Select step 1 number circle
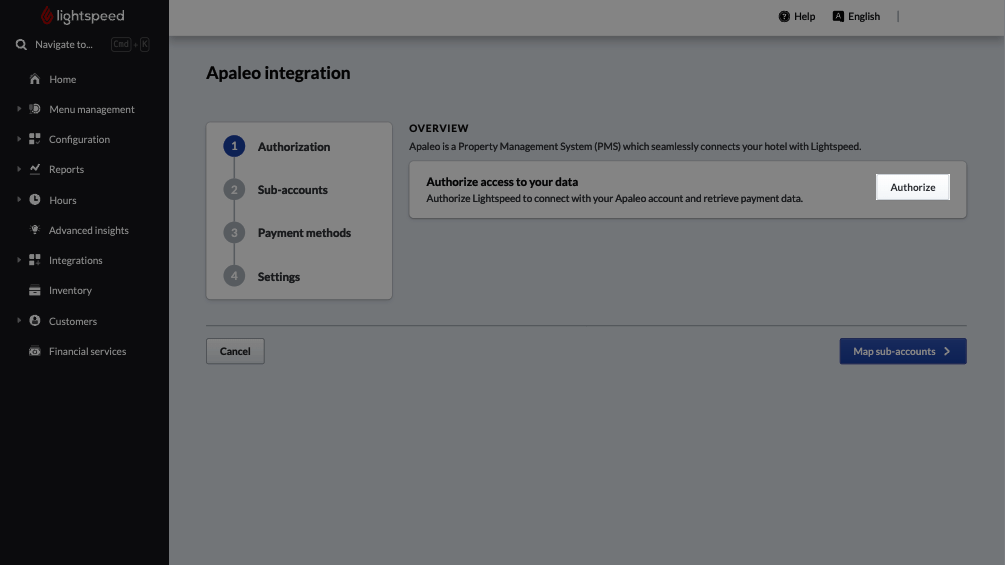1005x565 pixels. 234,146
